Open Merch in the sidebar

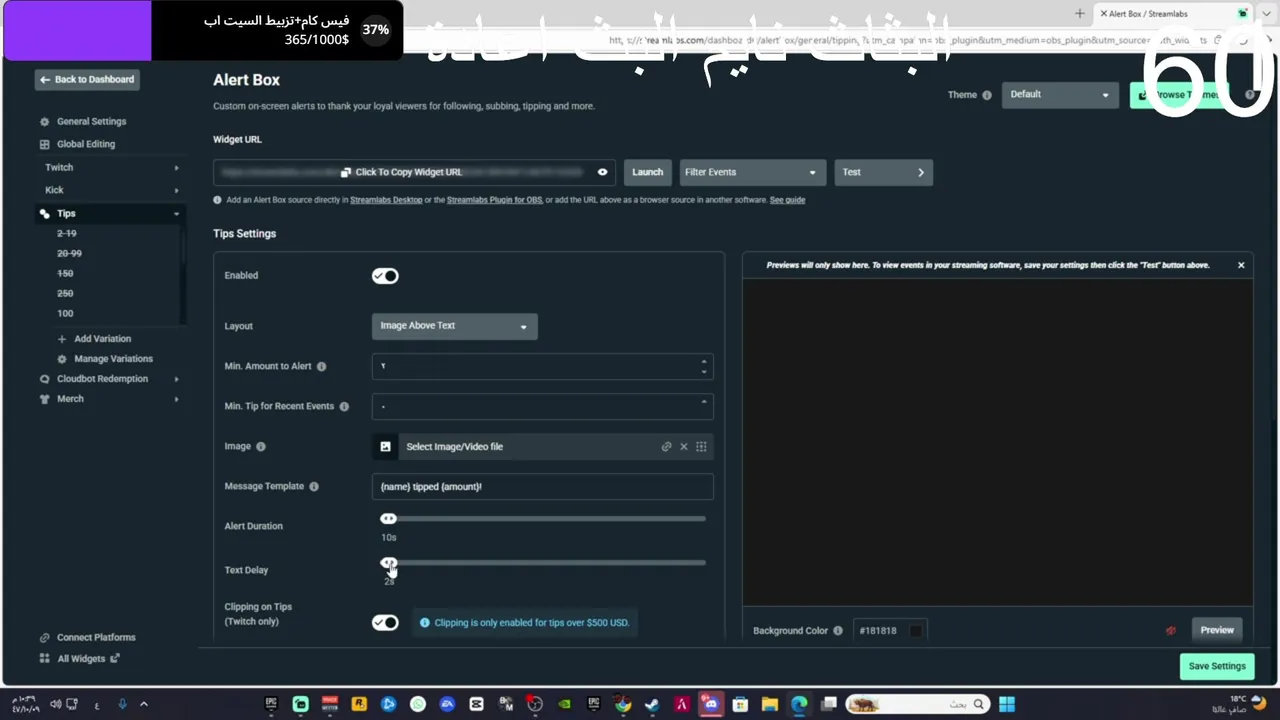[70, 399]
